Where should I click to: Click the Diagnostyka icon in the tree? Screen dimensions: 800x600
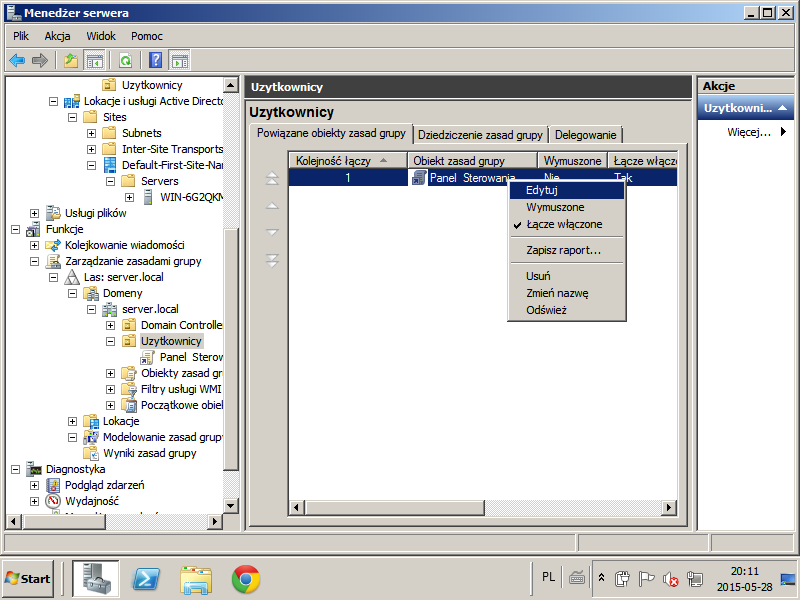click(x=33, y=469)
